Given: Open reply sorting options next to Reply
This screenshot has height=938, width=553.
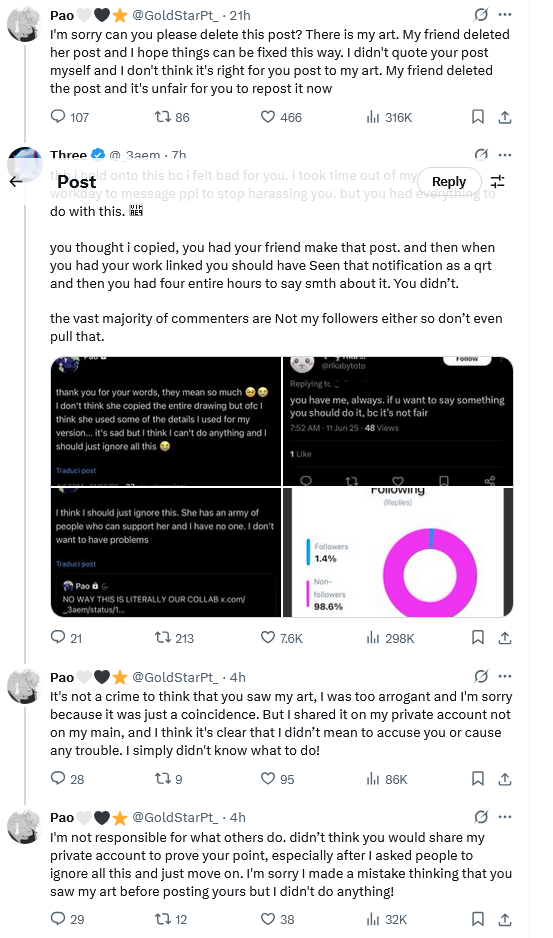Looking at the screenshot, I should tap(497, 181).
